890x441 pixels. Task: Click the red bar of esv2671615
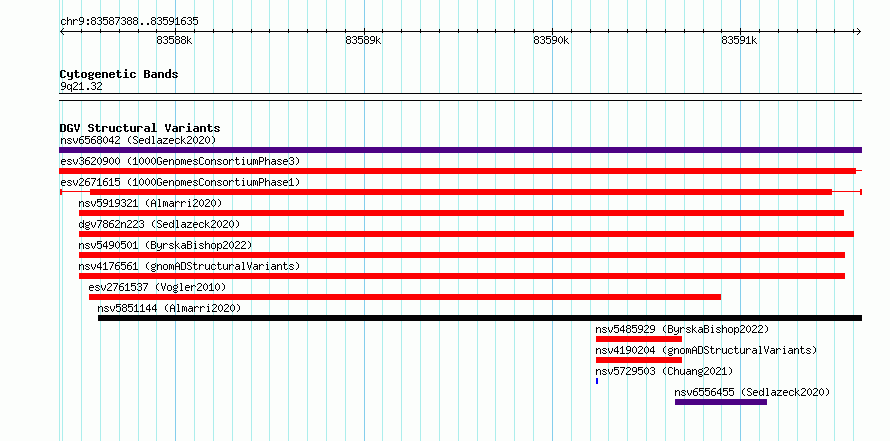tap(461, 192)
